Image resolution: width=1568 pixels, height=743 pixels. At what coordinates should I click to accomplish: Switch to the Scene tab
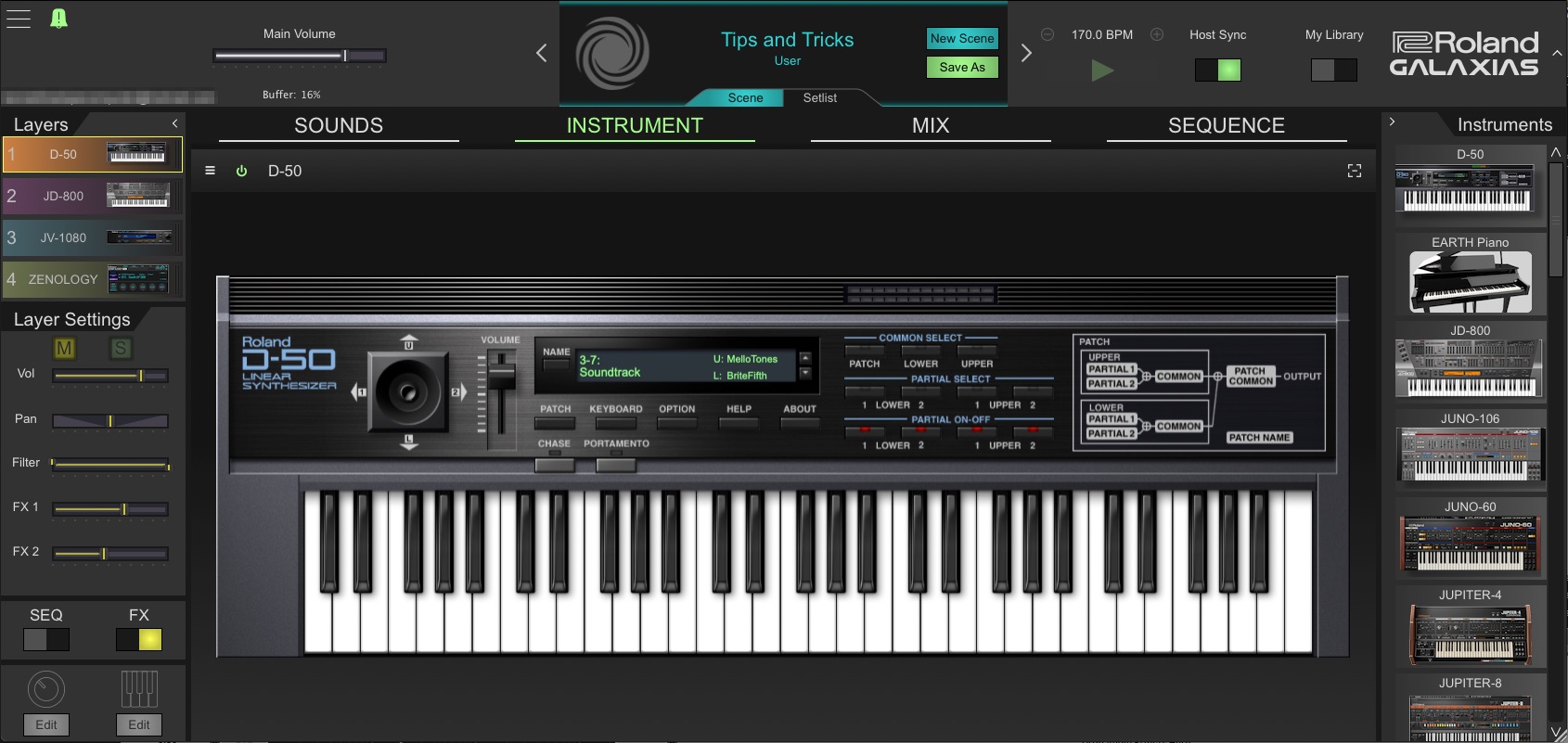point(745,97)
